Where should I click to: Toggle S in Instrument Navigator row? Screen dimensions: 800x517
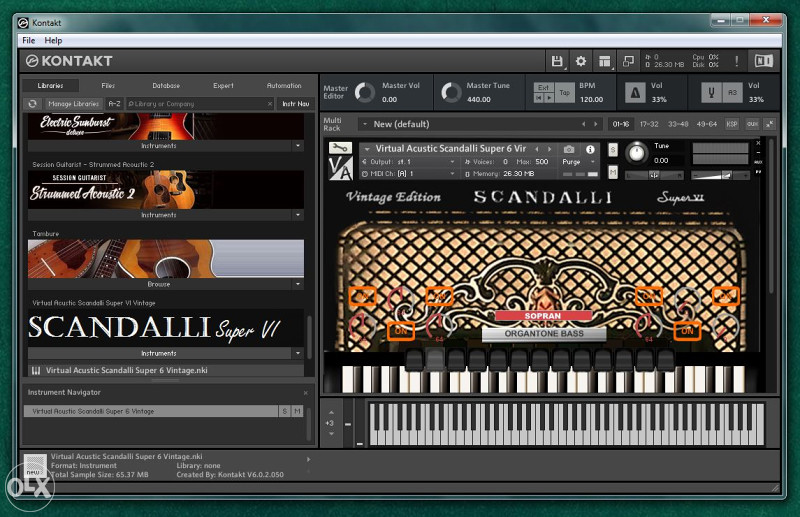[285, 411]
